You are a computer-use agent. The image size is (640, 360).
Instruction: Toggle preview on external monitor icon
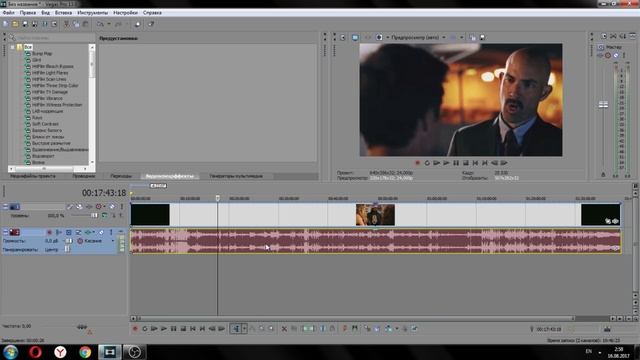pos(355,37)
